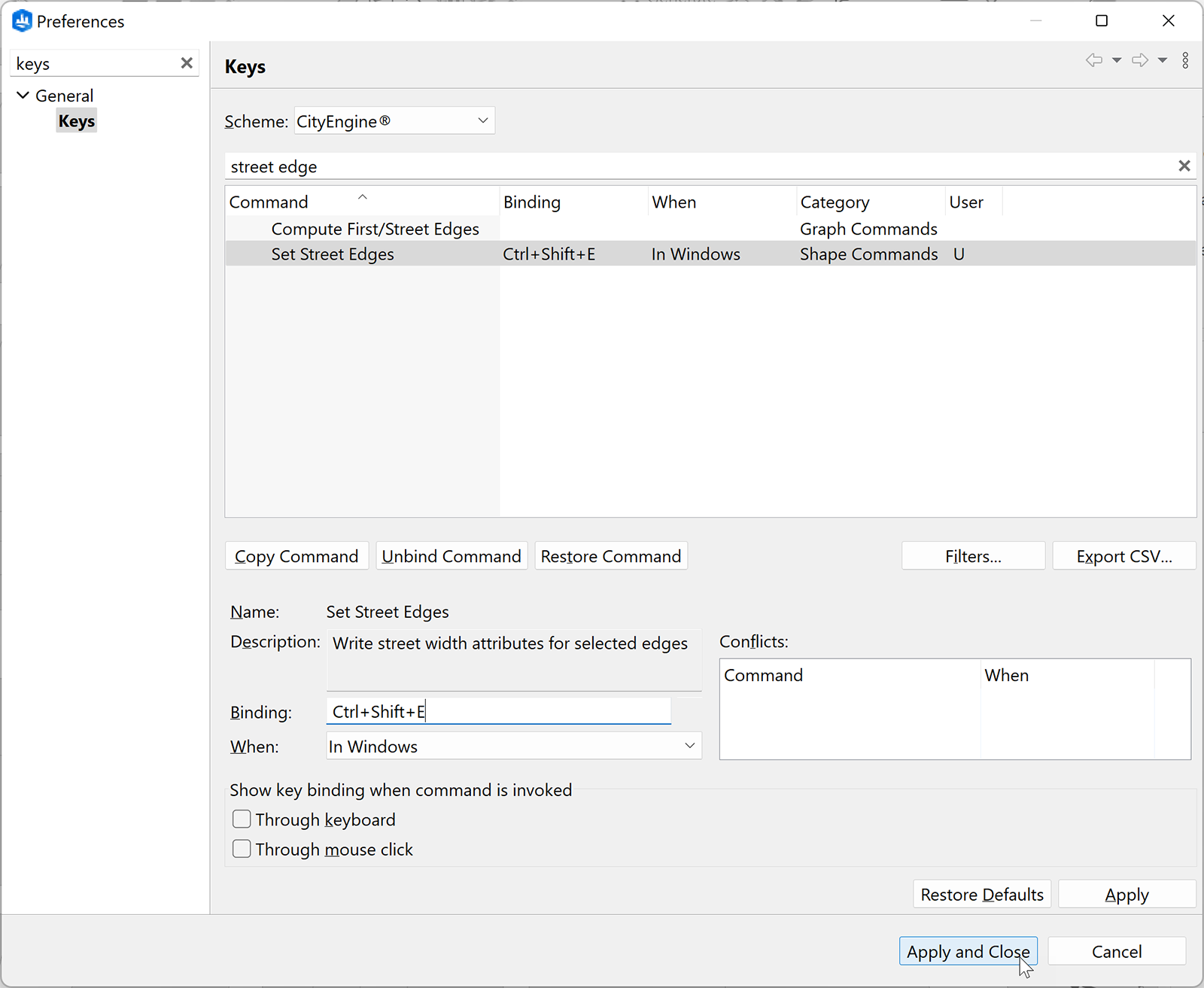This screenshot has width=1204, height=988.
Task: Open the three-dot view menu icon
Action: tap(1186, 60)
